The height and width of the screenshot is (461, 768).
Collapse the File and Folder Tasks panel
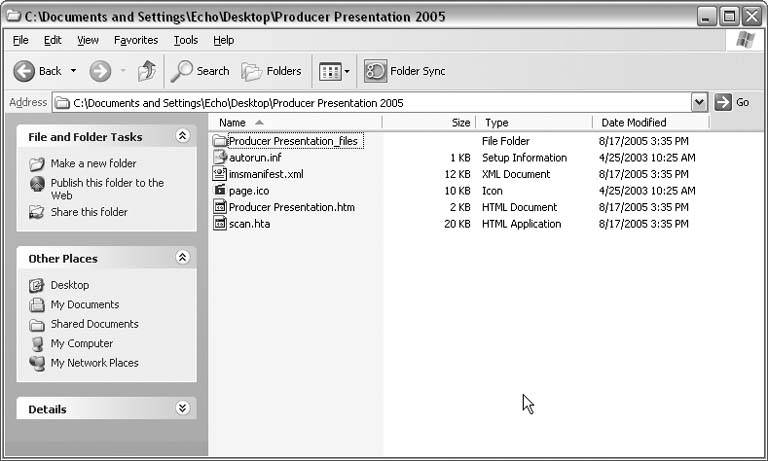182,136
